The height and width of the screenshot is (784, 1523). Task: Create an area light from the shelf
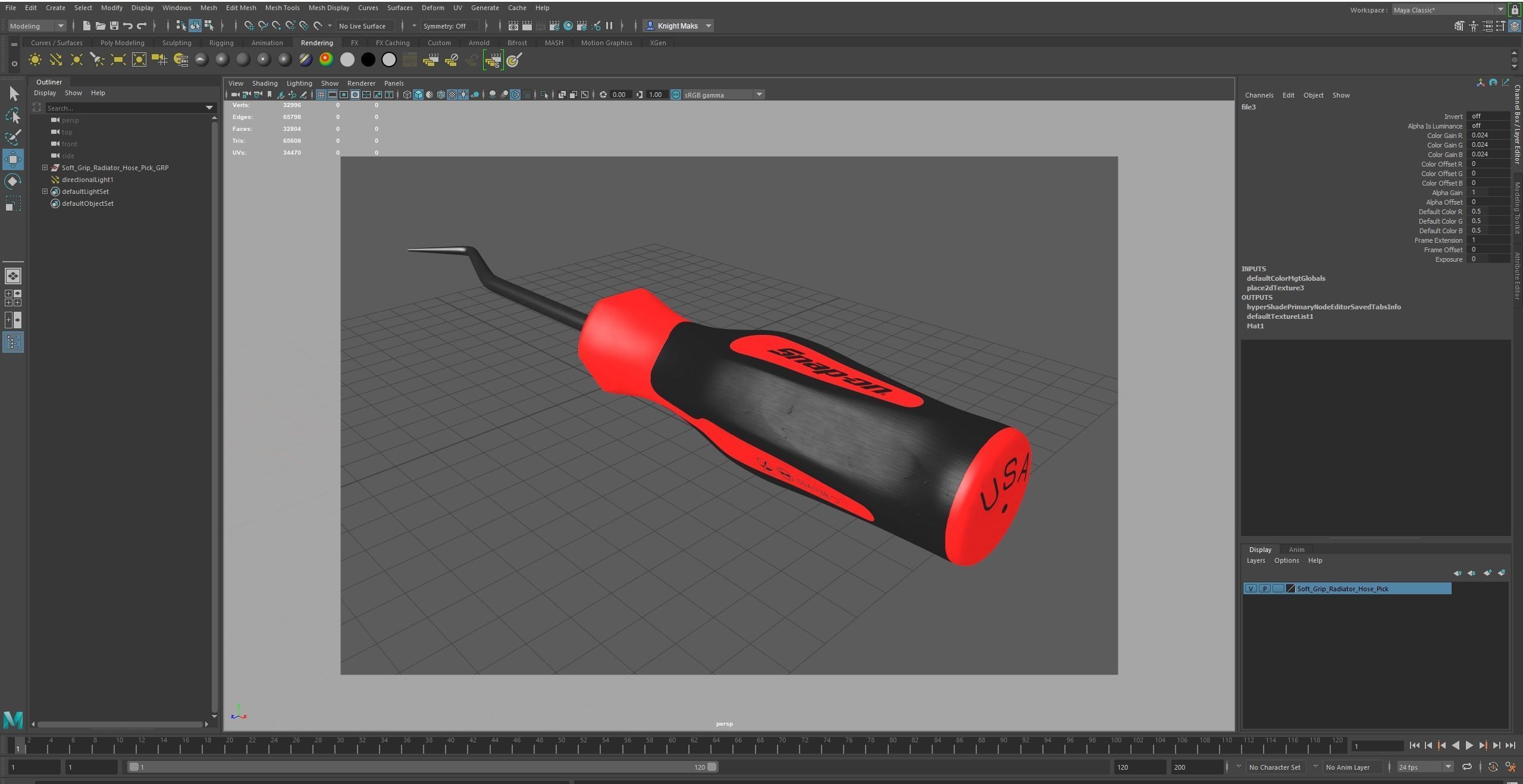pyautogui.click(x=118, y=59)
